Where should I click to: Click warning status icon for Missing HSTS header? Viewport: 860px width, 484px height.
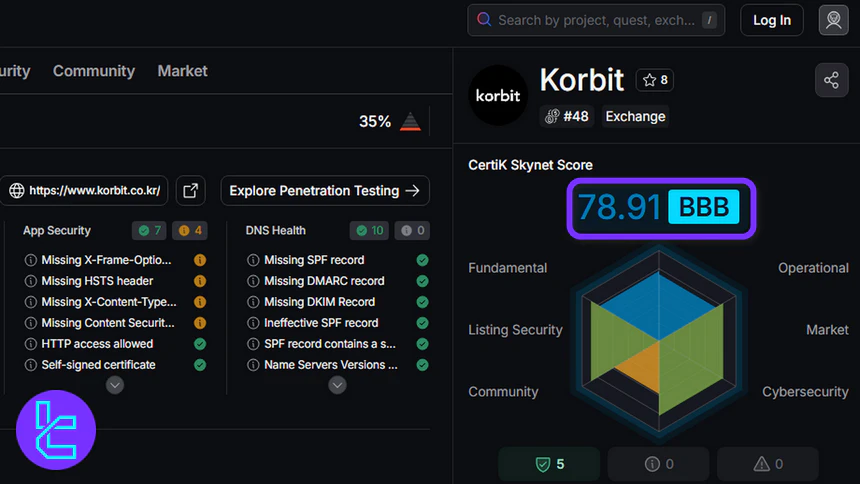[x=200, y=281]
